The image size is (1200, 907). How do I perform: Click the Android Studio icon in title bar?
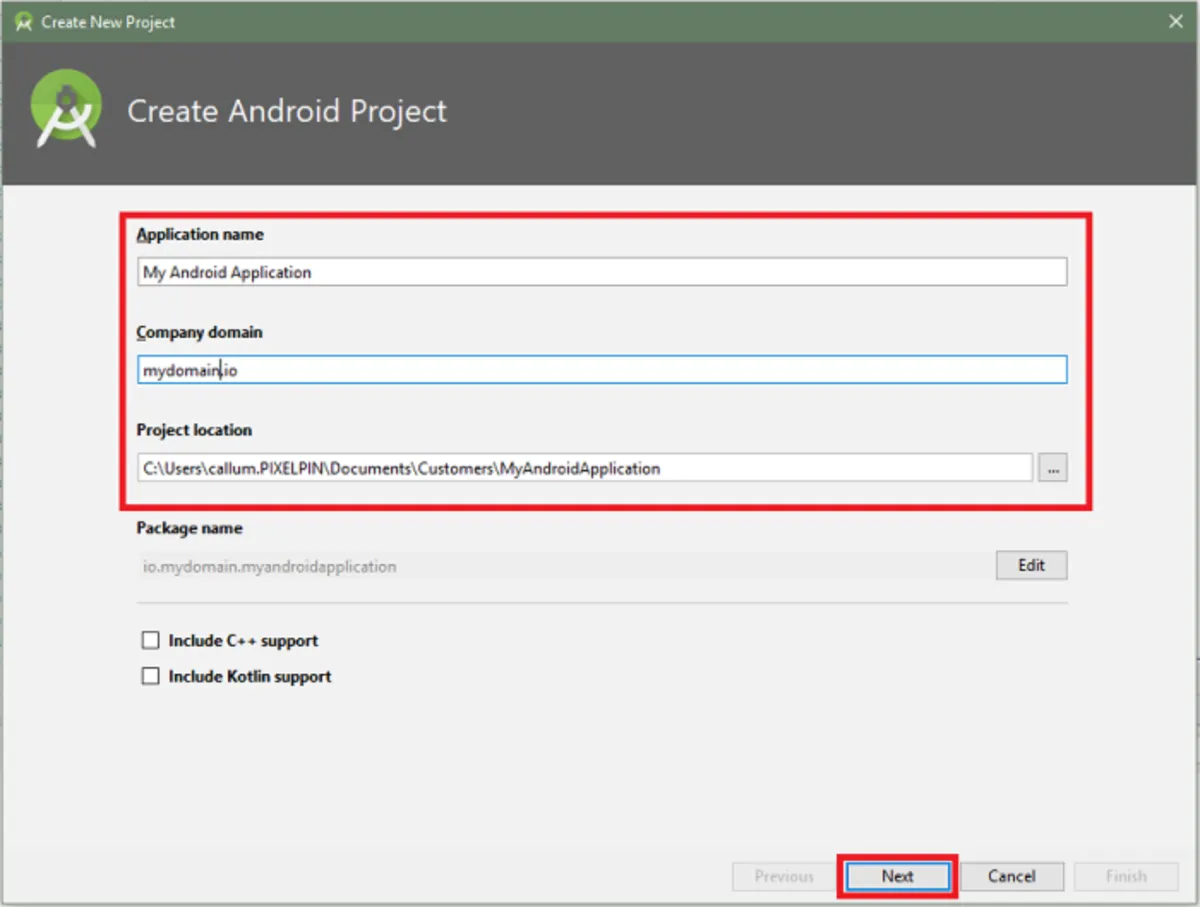[x=24, y=21]
